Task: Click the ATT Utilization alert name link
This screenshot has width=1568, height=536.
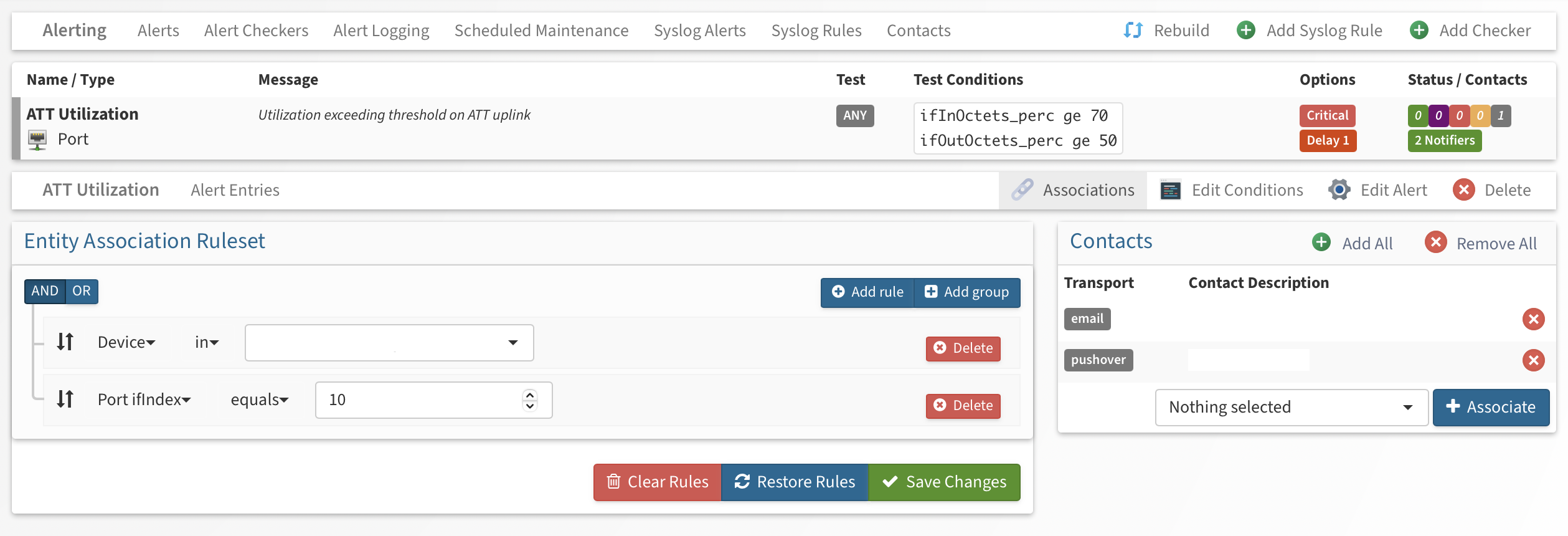Action: pos(82,114)
